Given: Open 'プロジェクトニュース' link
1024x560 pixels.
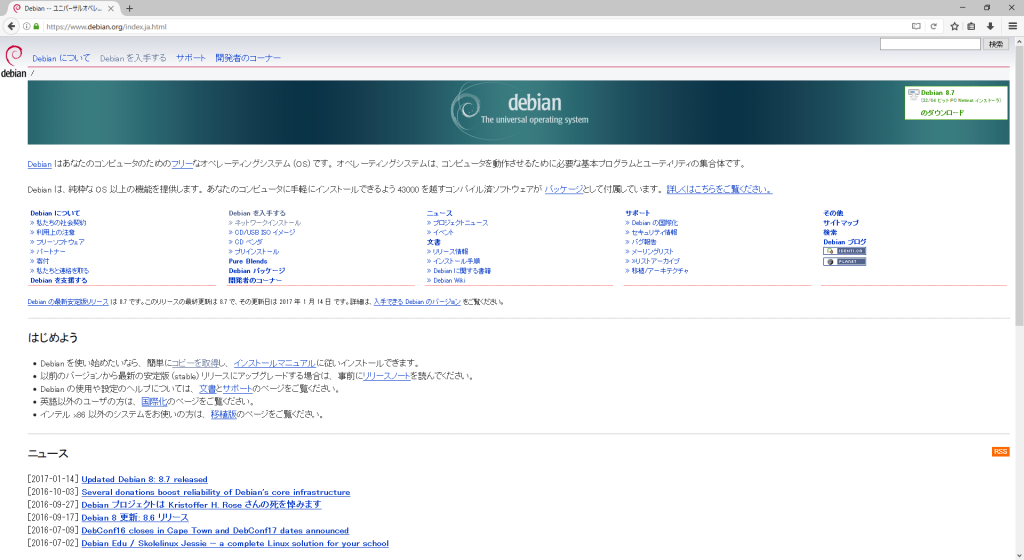Looking at the screenshot, I should pos(460,223).
